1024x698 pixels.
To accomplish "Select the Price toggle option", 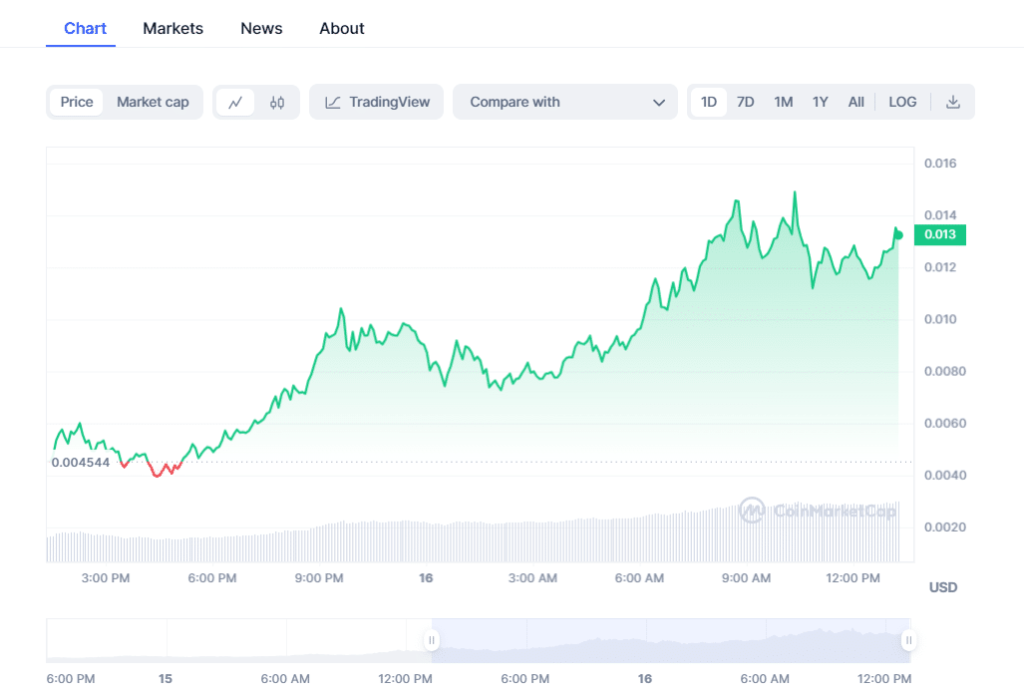I will [76, 102].
